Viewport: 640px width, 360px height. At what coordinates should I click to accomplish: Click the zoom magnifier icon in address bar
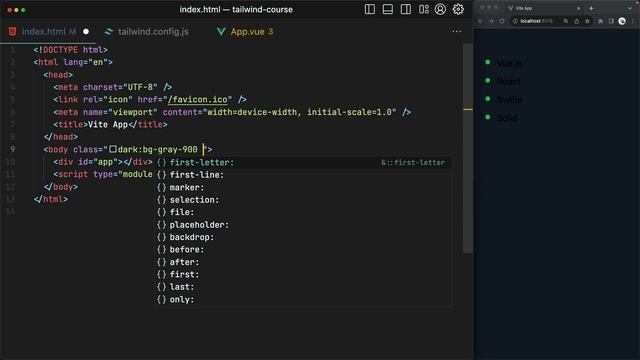566,21
